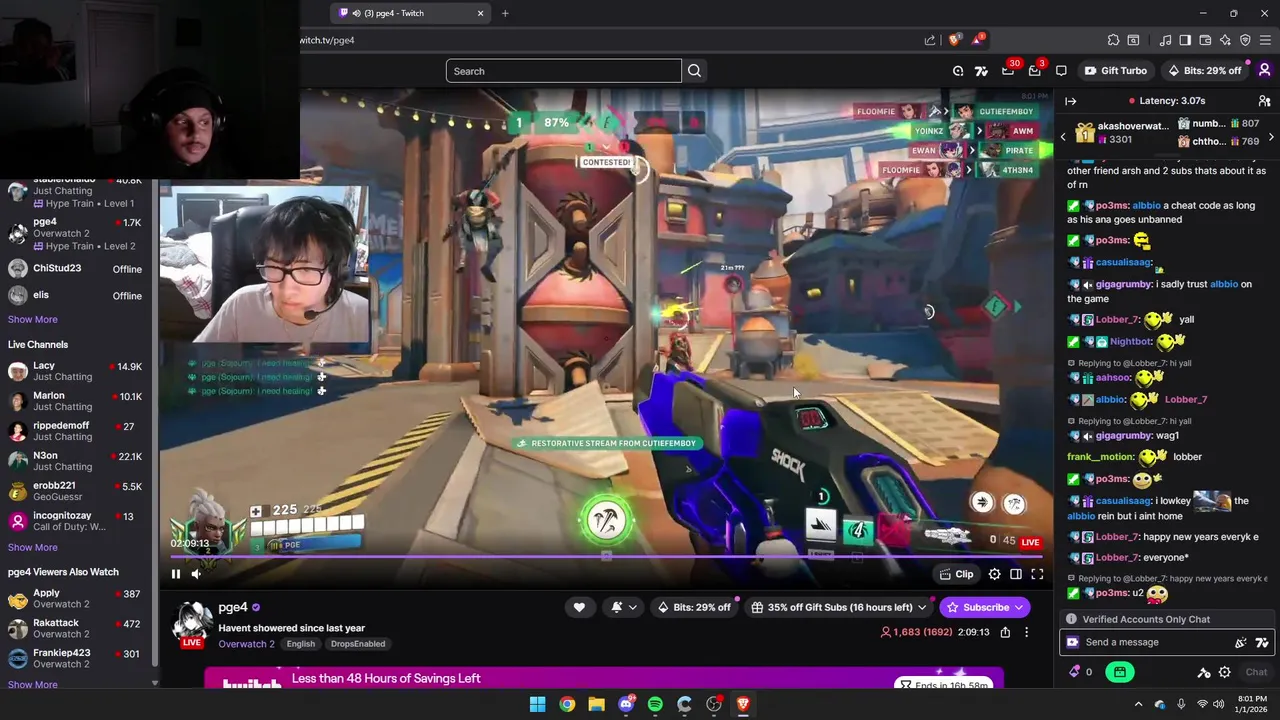Screen dimensions: 1280x720
Task: Open ChiStud23 offline channel
Action: click(76, 268)
